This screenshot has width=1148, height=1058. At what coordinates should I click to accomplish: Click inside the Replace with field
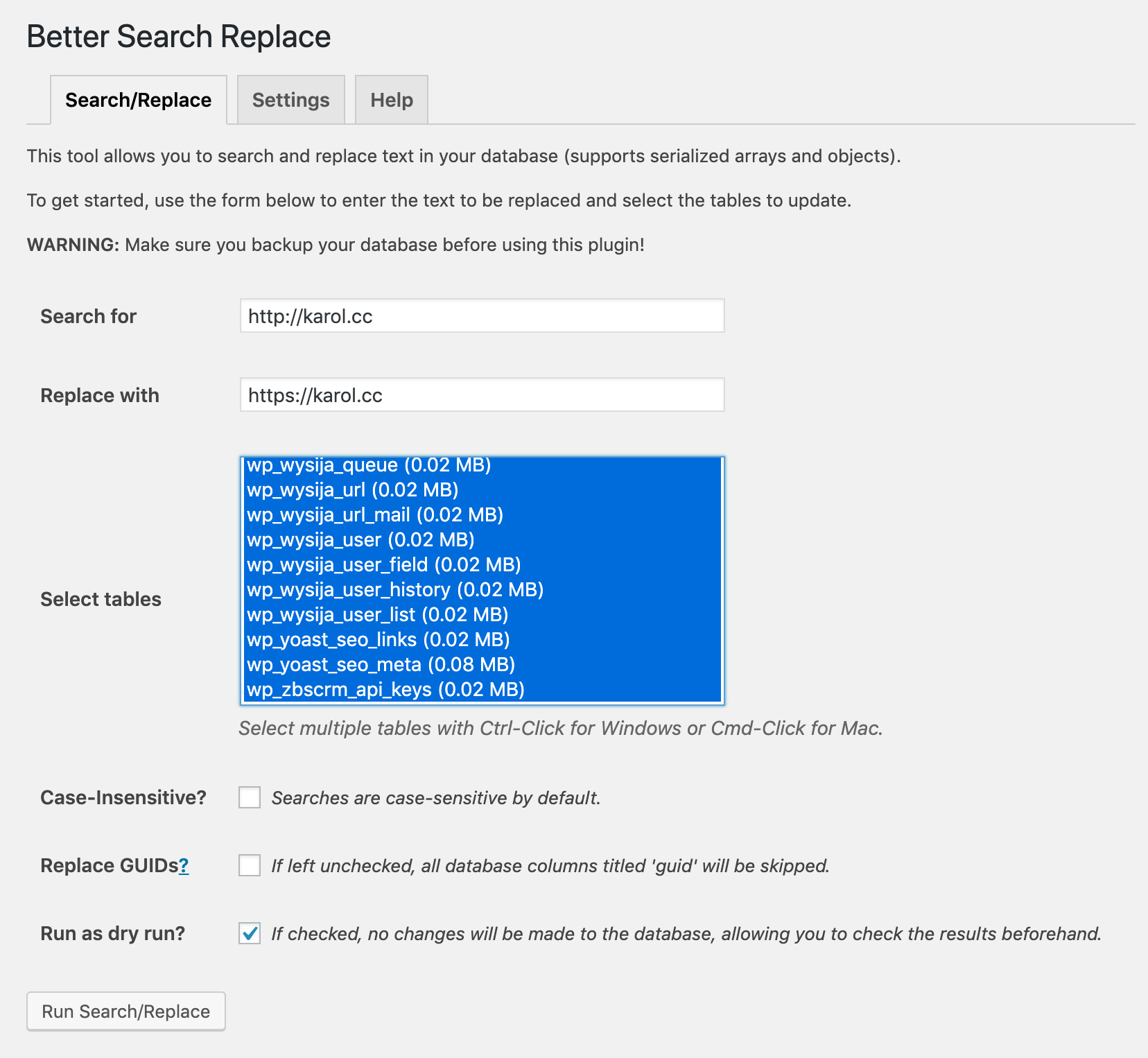pos(481,396)
